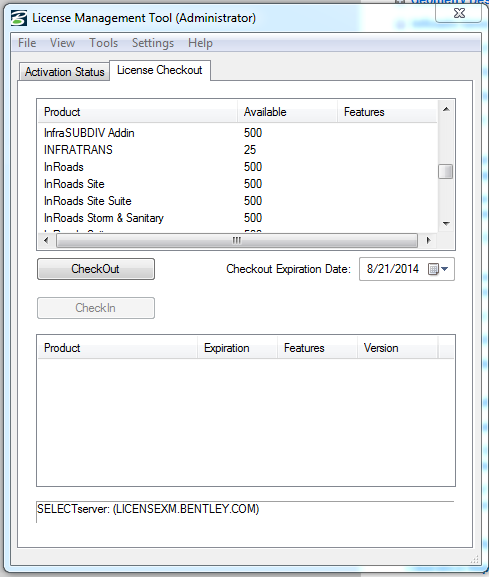Click the CheckOut button

pyautogui.click(x=96, y=269)
